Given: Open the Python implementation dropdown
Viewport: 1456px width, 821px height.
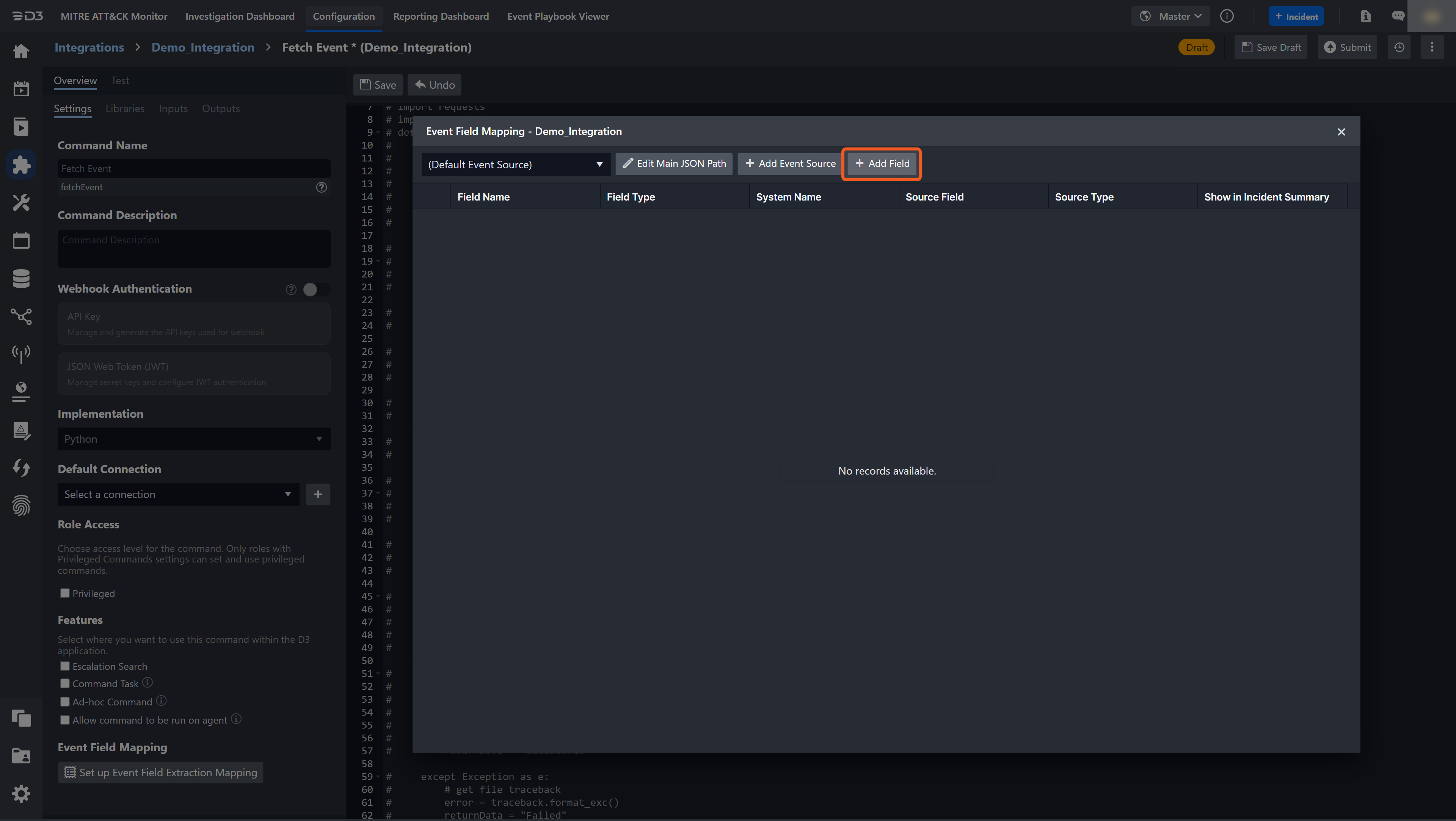Looking at the screenshot, I should [193, 439].
